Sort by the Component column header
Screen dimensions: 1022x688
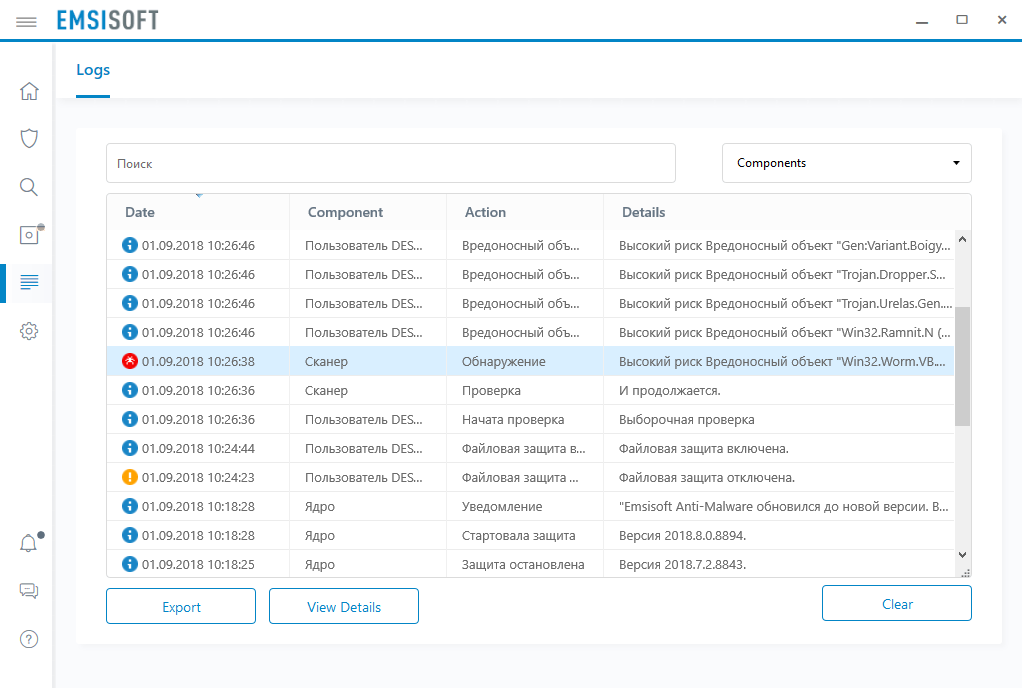click(345, 212)
